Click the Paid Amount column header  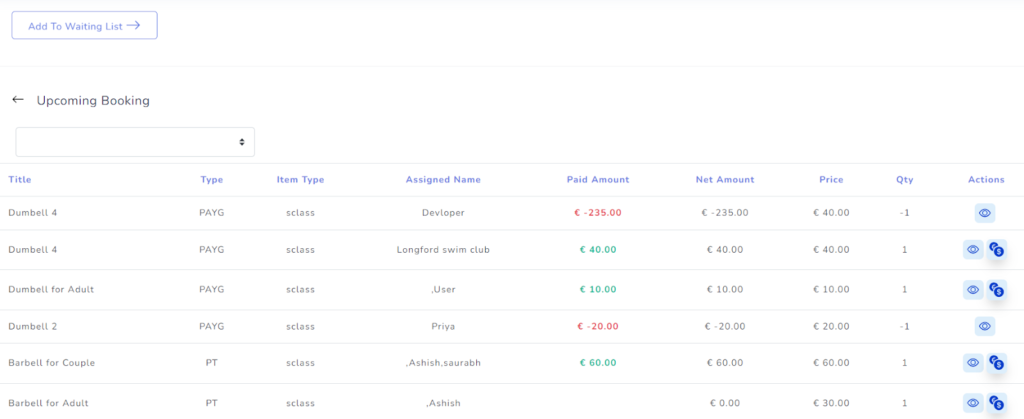click(597, 180)
